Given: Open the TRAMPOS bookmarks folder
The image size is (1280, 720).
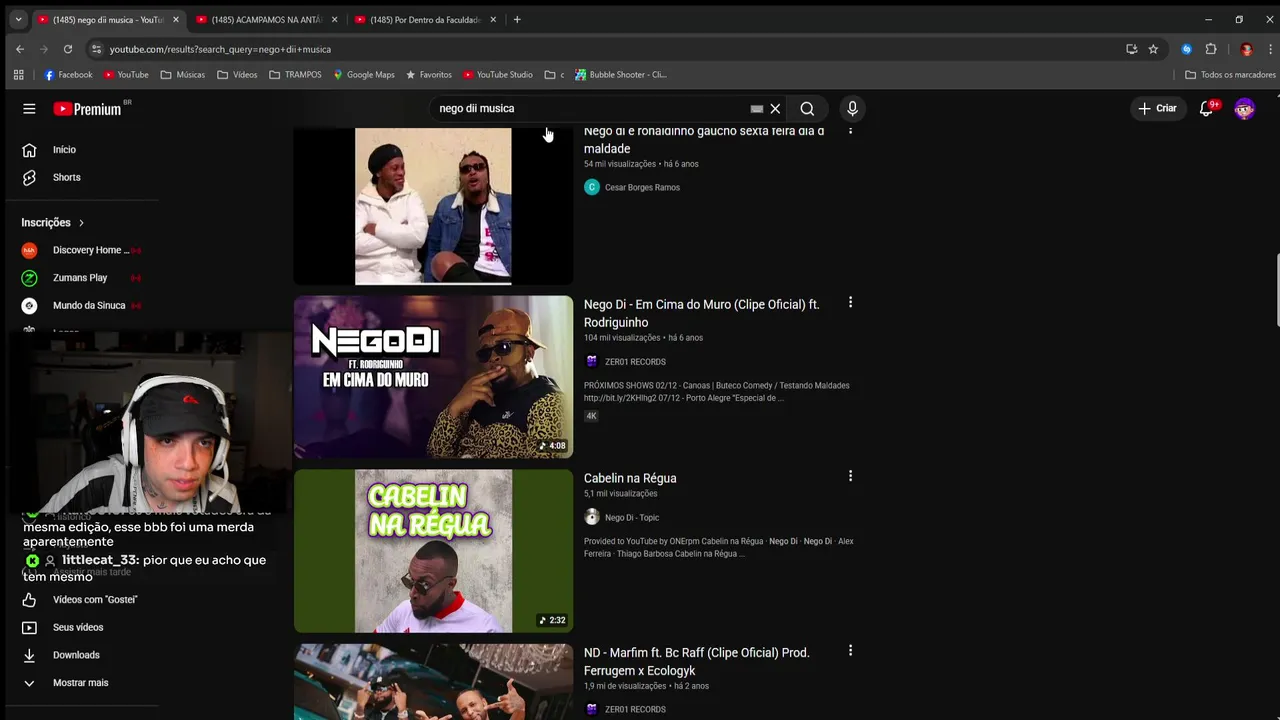Looking at the screenshot, I should (x=295, y=74).
